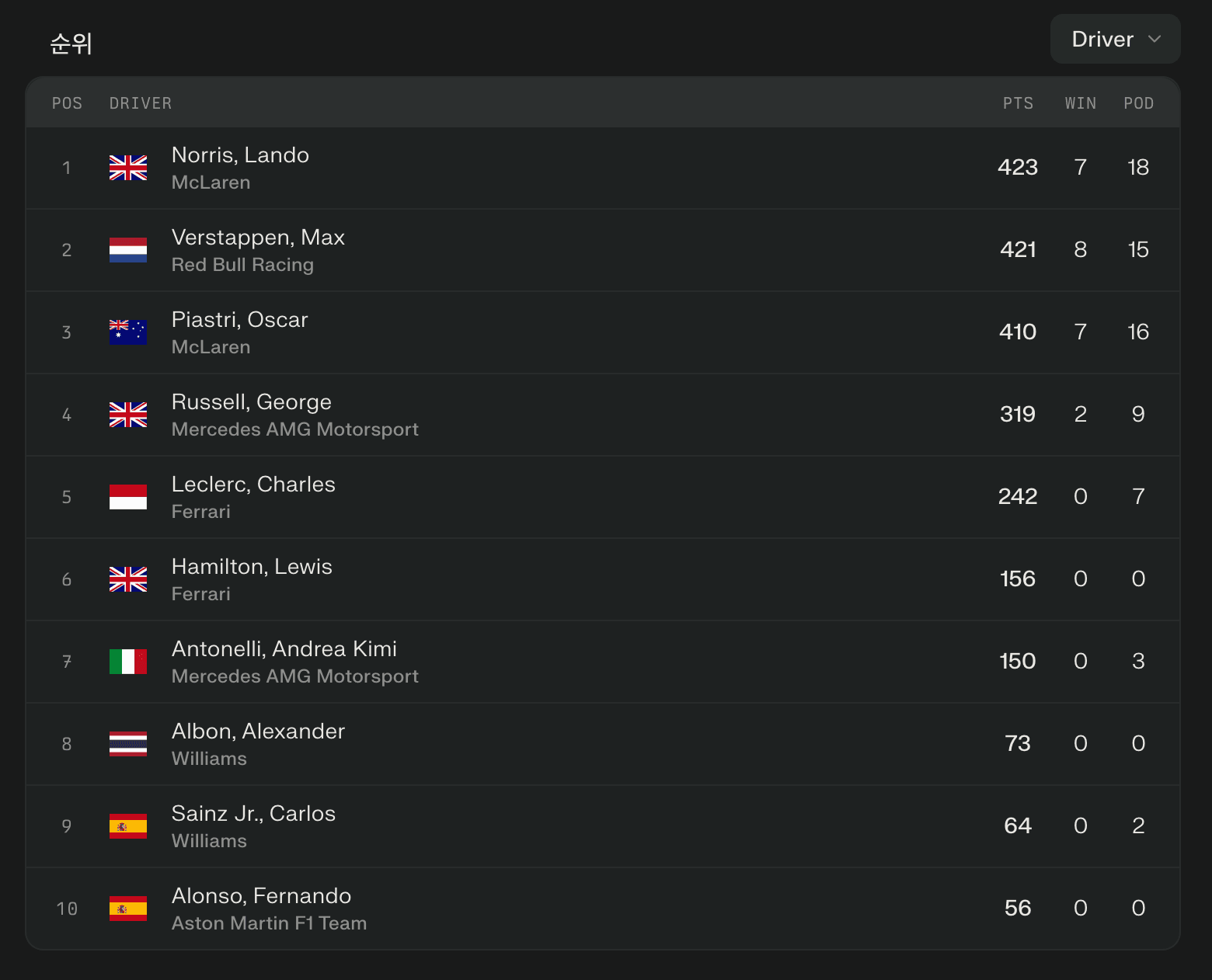Select the Red Bull Racing team name
The width and height of the screenshot is (1212, 980).
(242, 265)
